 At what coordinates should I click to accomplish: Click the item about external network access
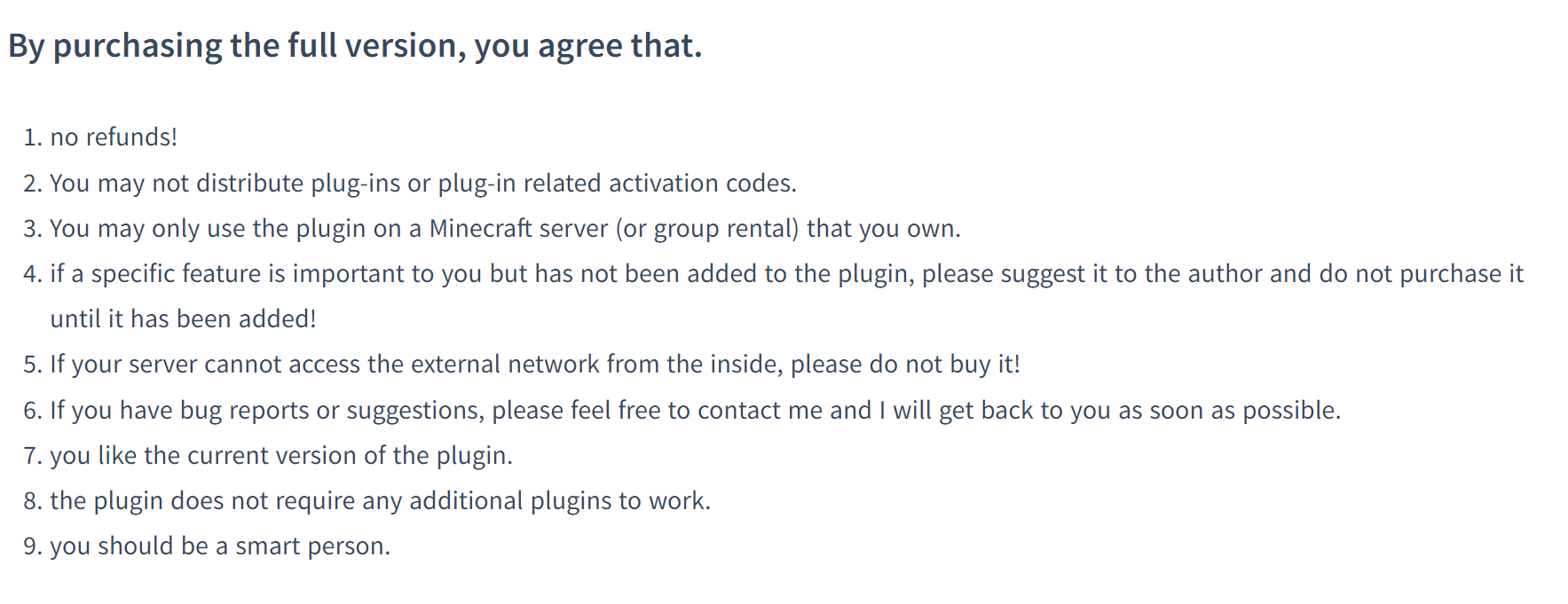click(x=535, y=365)
